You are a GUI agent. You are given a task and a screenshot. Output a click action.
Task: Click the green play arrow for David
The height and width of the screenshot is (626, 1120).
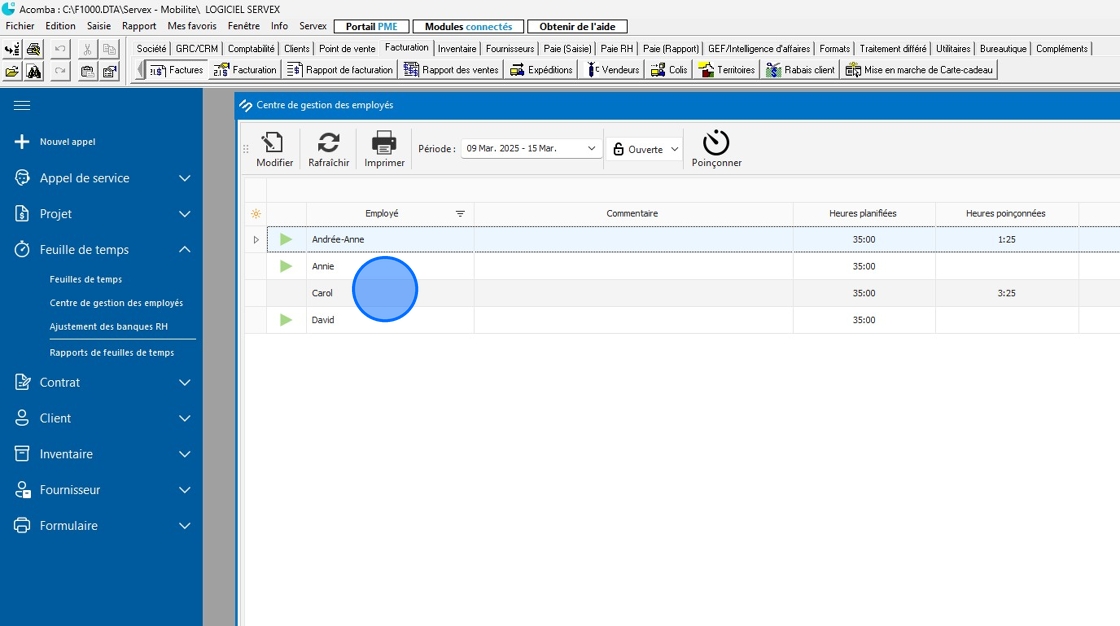click(x=286, y=320)
